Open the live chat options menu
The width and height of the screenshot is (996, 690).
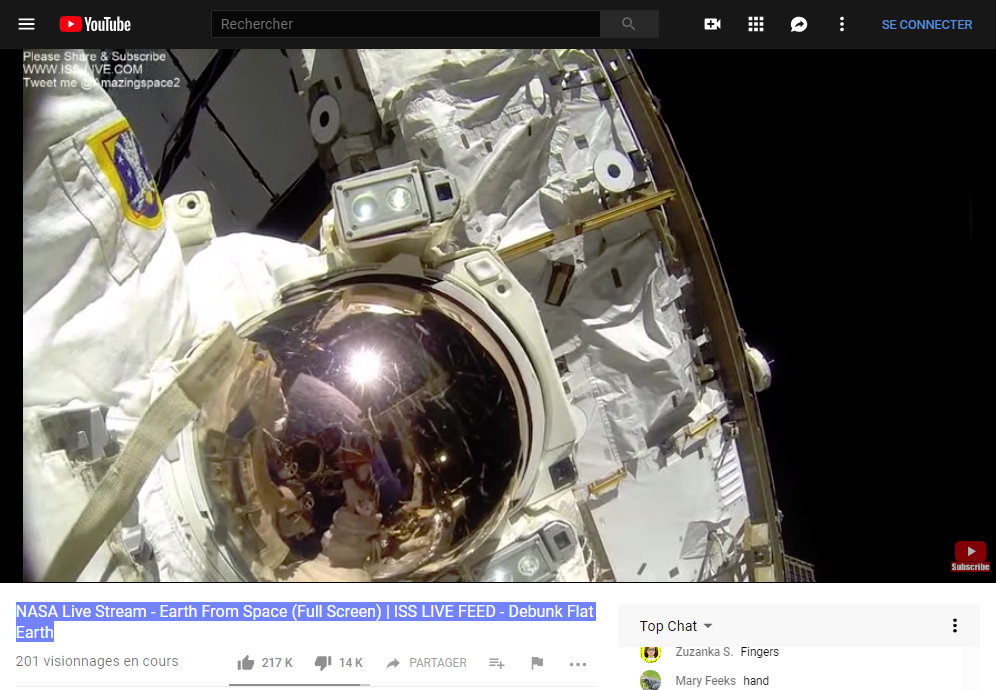955,626
